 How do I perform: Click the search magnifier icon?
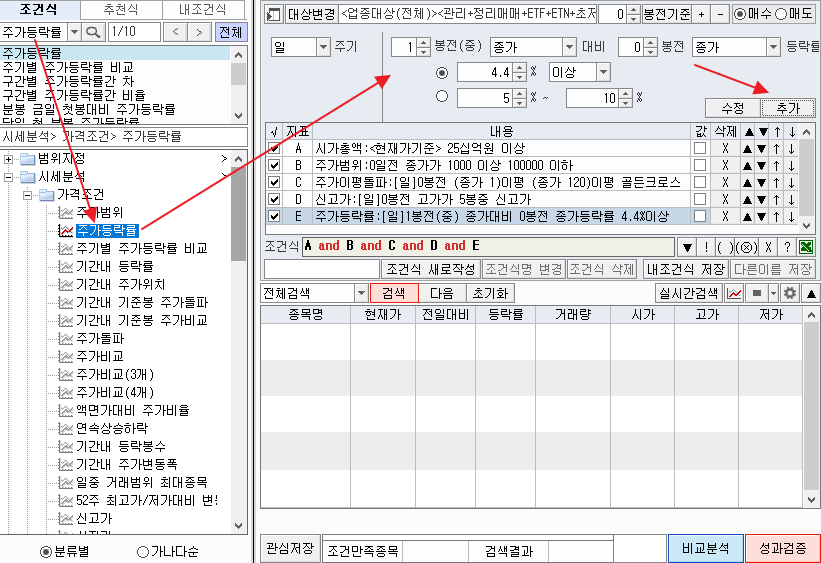tap(93, 32)
